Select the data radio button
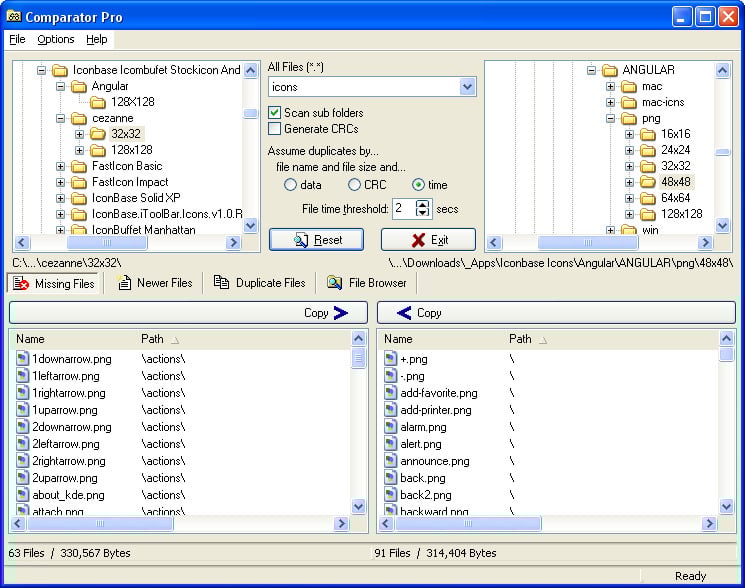 [x=290, y=185]
